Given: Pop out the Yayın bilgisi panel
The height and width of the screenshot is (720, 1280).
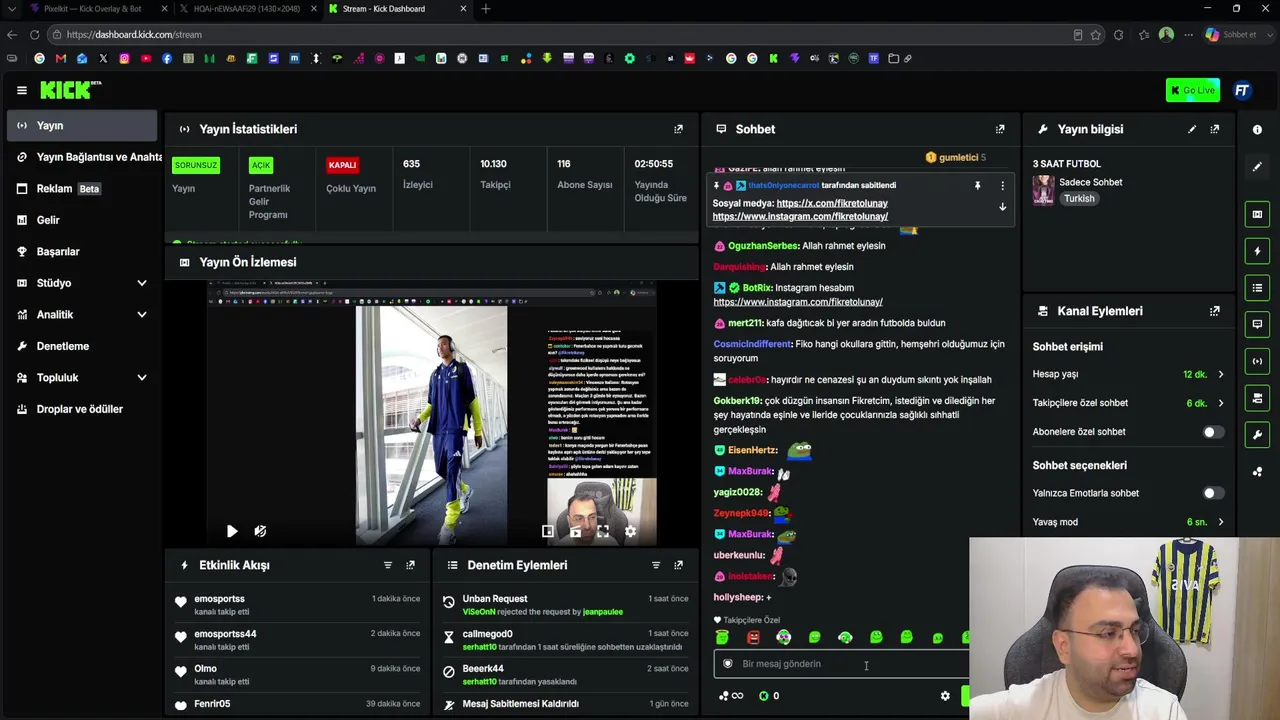Looking at the screenshot, I should [x=1215, y=129].
